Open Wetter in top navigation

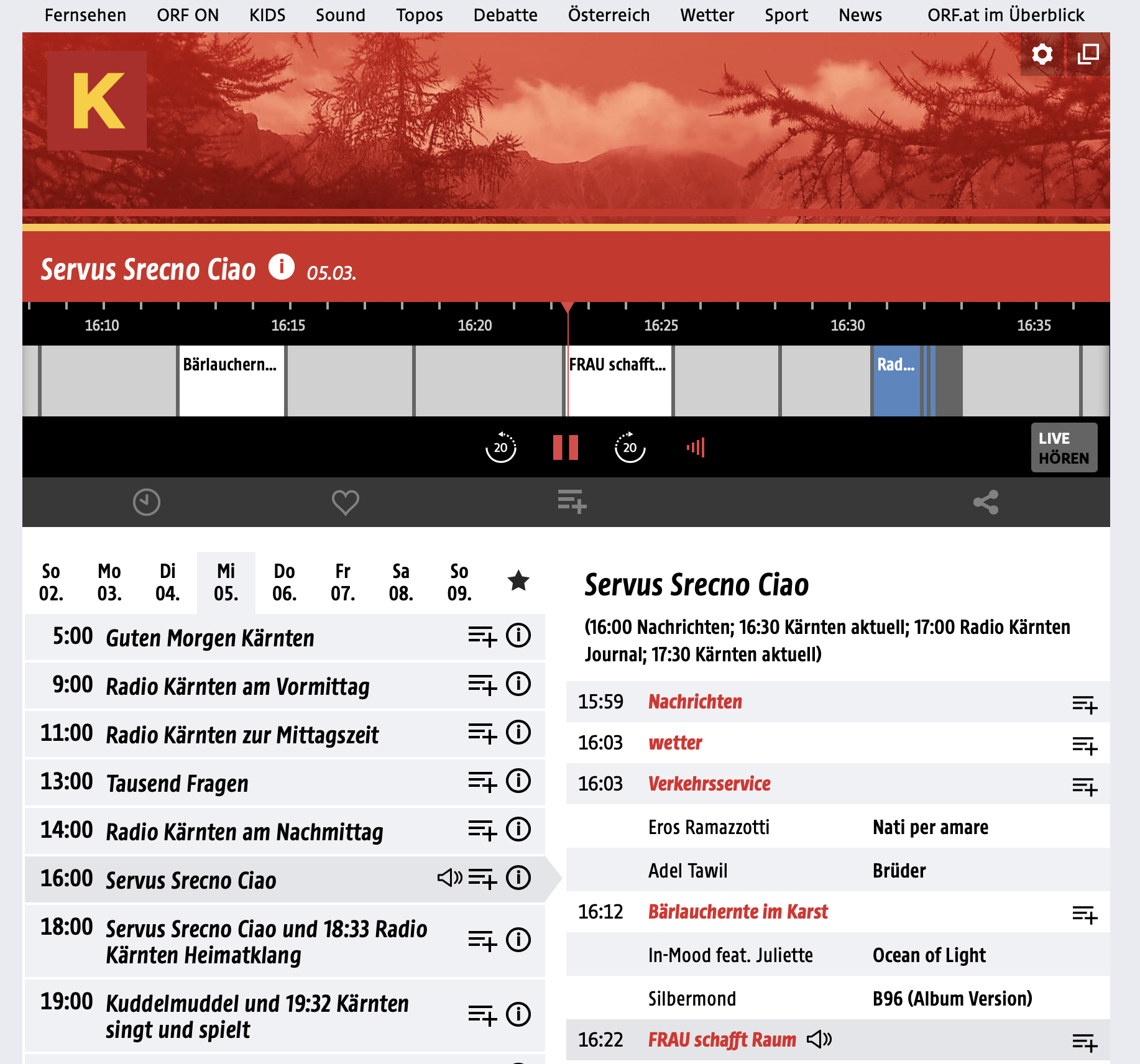tap(707, 15)
